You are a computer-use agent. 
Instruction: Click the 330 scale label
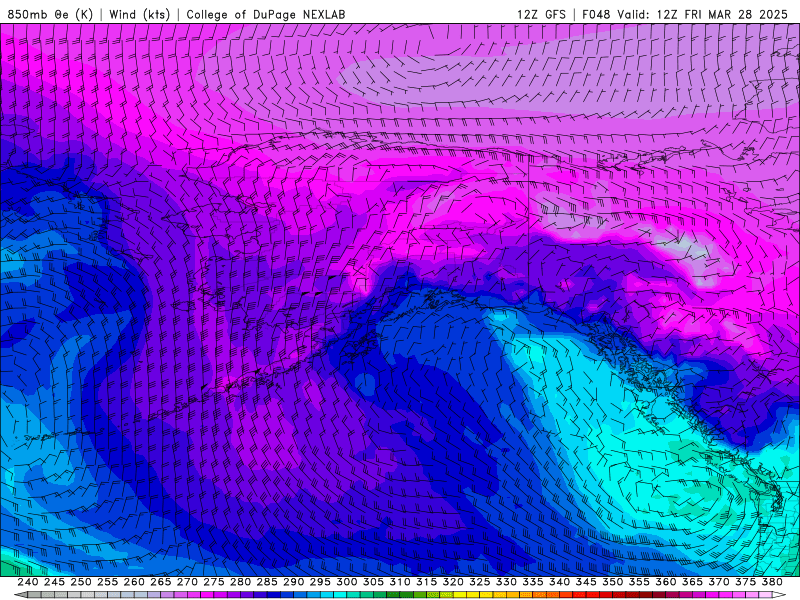coord(506,582)
